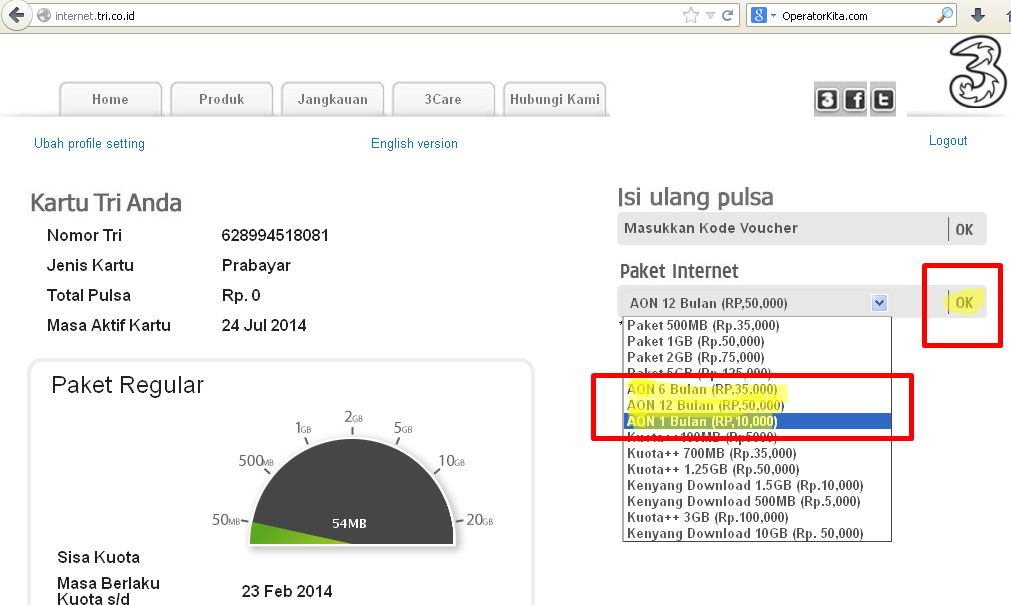The width and height of the screenshot is (1011, 605).
Task: Select AON 6 Bulan (RP,35,000) option
Action: [x=757, y=389]
